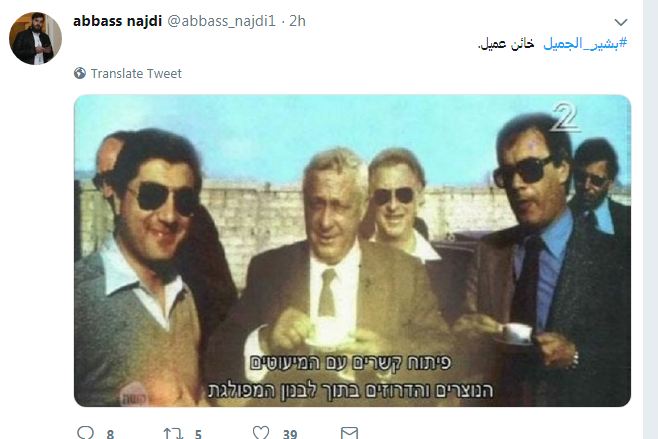Retweet using the retweet arrows icon
The height and width of the screenshot is (439, 658).
[x=173, y=433]
